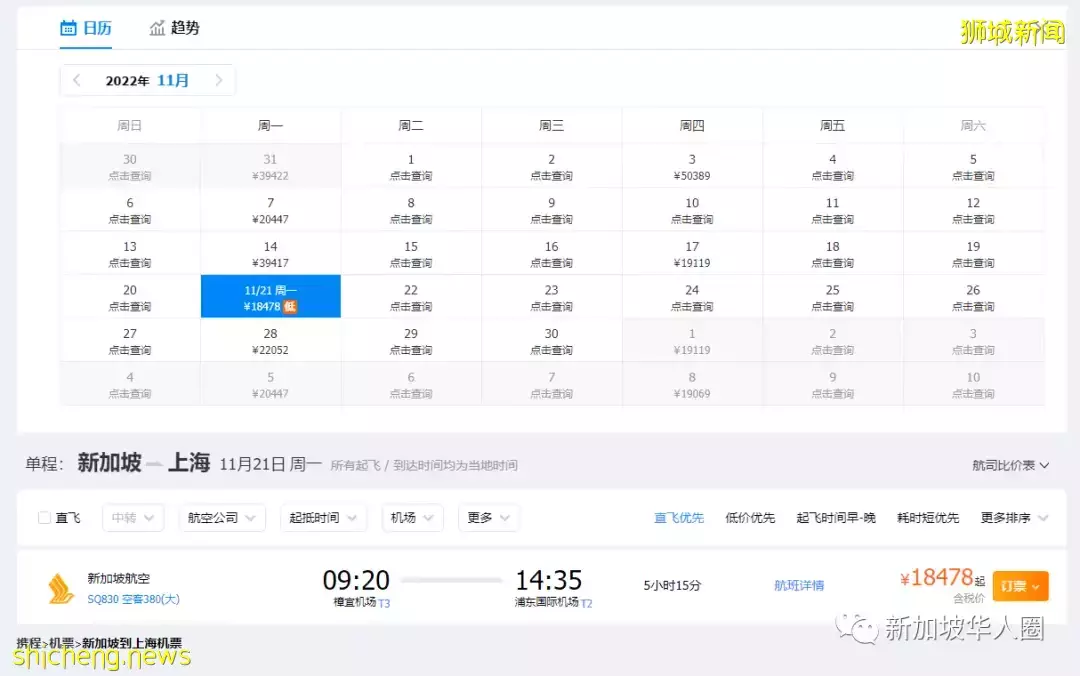Open the 中转 transfer dropdown

point(132,517)
